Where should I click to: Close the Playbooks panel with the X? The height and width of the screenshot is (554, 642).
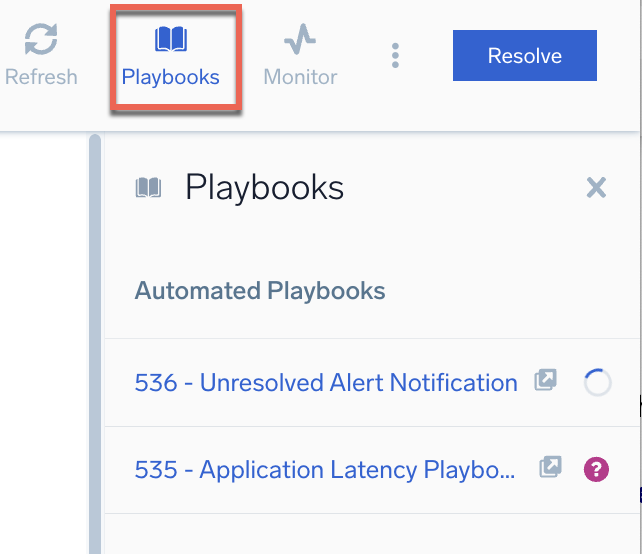point(596,187)
